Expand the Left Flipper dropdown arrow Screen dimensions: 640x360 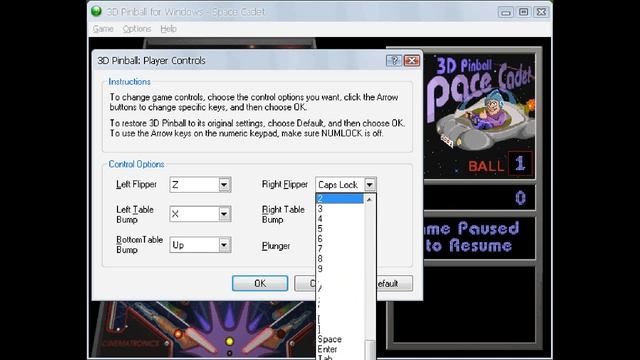tap(224, 185)
